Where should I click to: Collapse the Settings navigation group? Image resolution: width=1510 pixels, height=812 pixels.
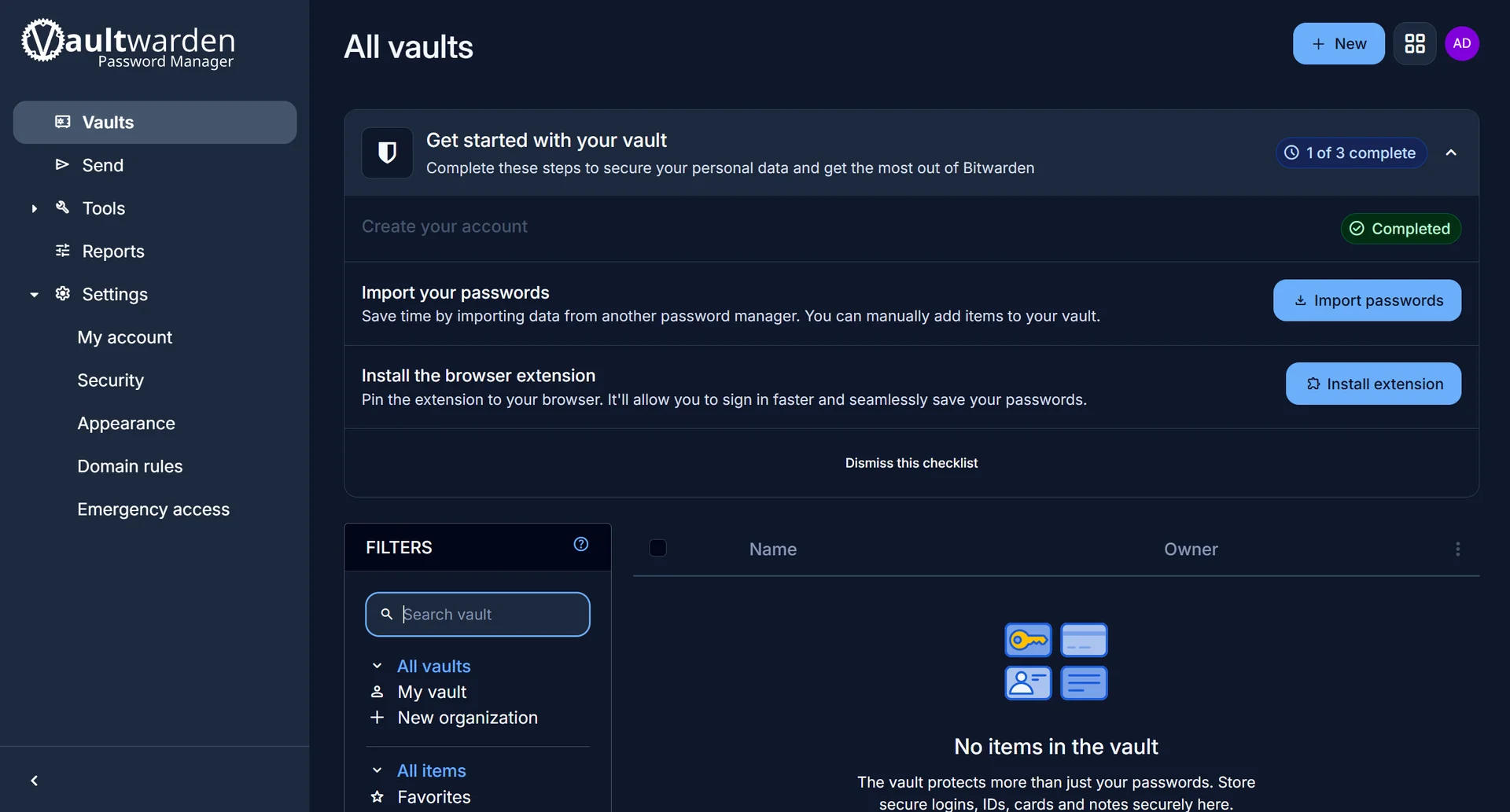(x=34, y=295)
